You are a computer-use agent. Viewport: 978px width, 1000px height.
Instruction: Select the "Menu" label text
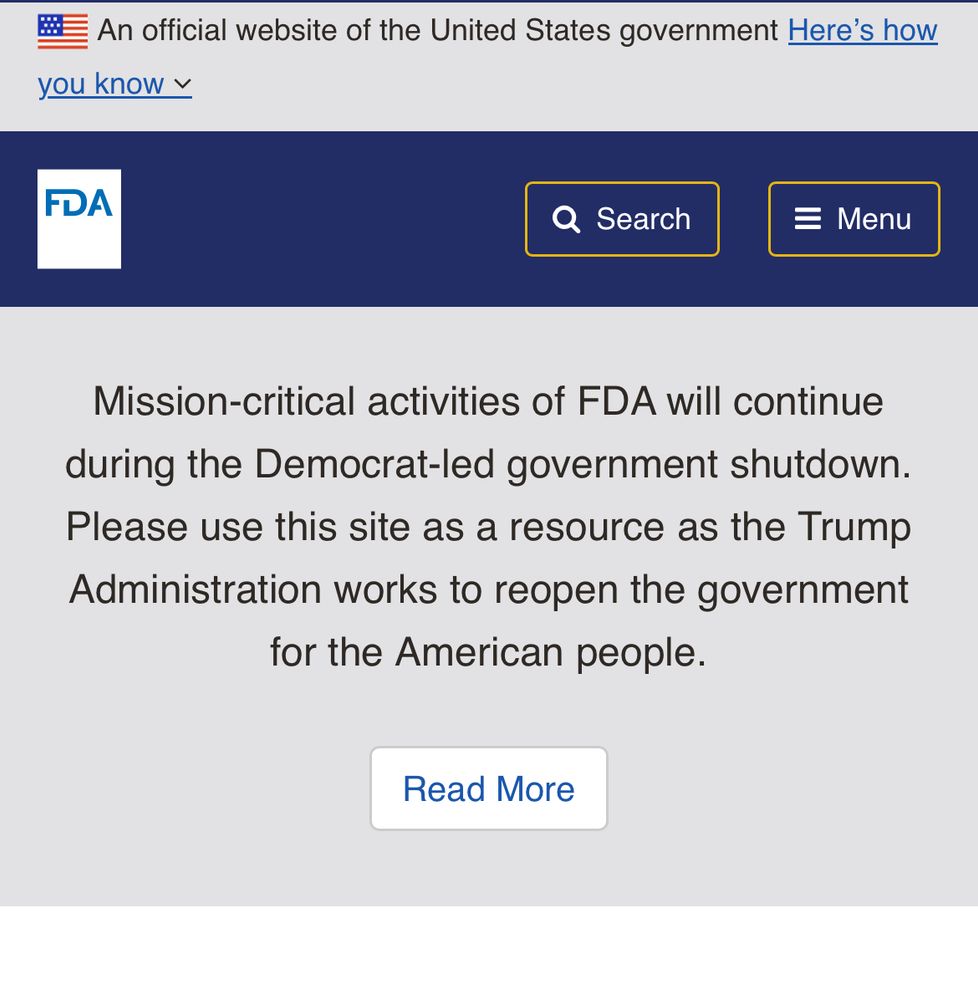point(873,219)
